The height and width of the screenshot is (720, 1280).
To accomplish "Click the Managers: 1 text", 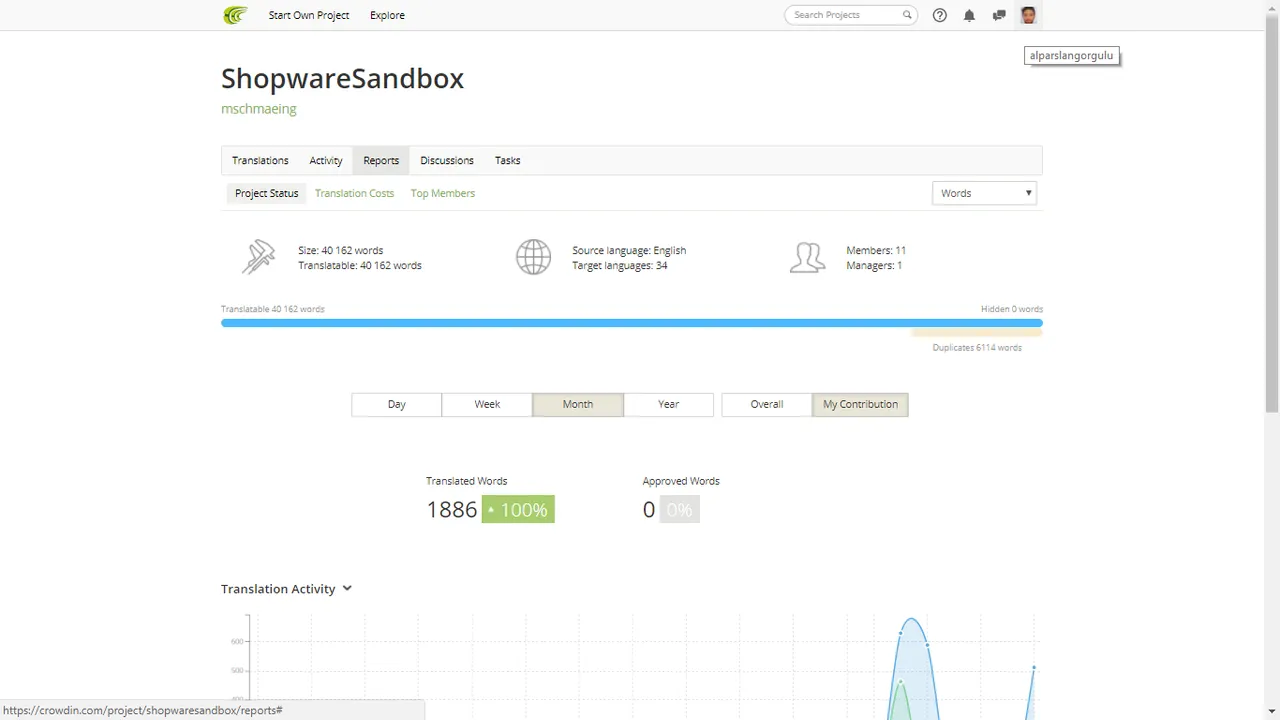I will (x=874, y=265).
